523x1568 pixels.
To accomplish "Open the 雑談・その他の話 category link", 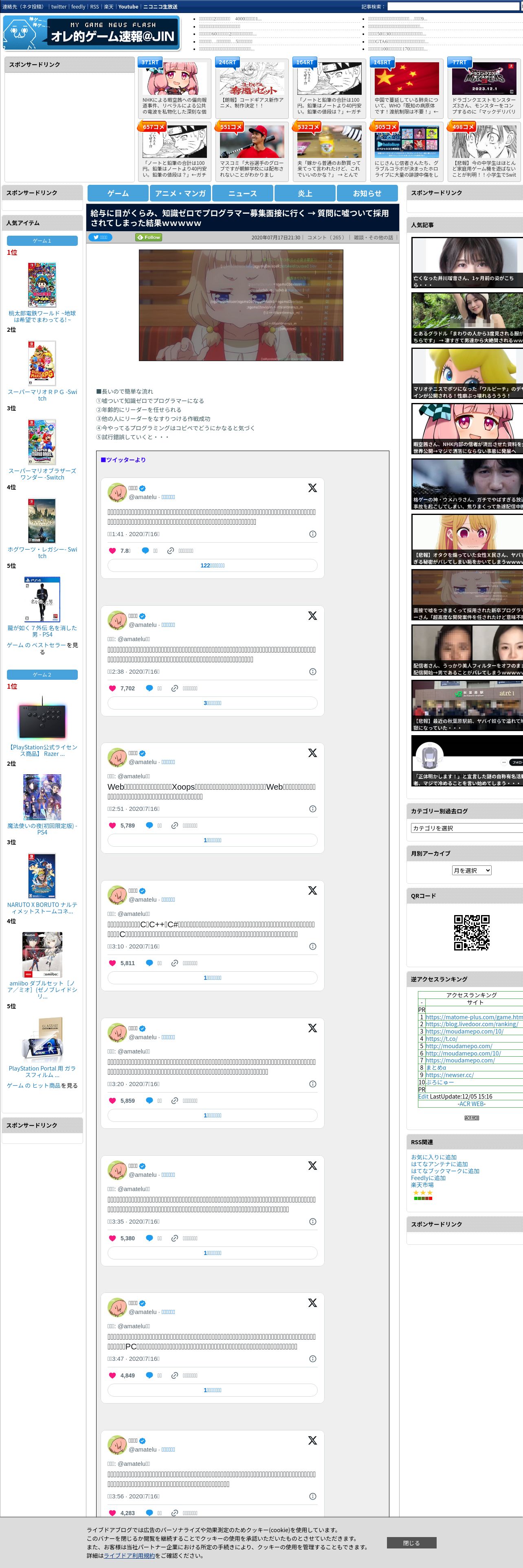I will click(374, 237).
